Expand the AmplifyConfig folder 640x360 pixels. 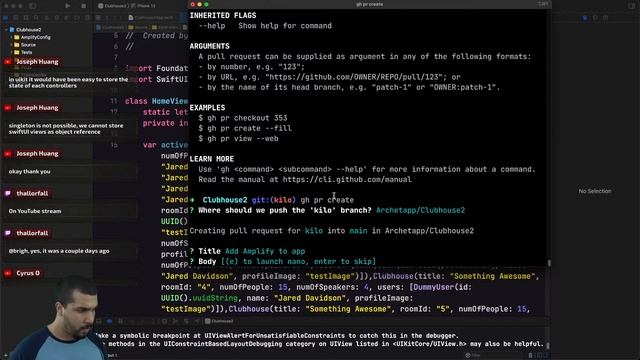tap(11, 37)
